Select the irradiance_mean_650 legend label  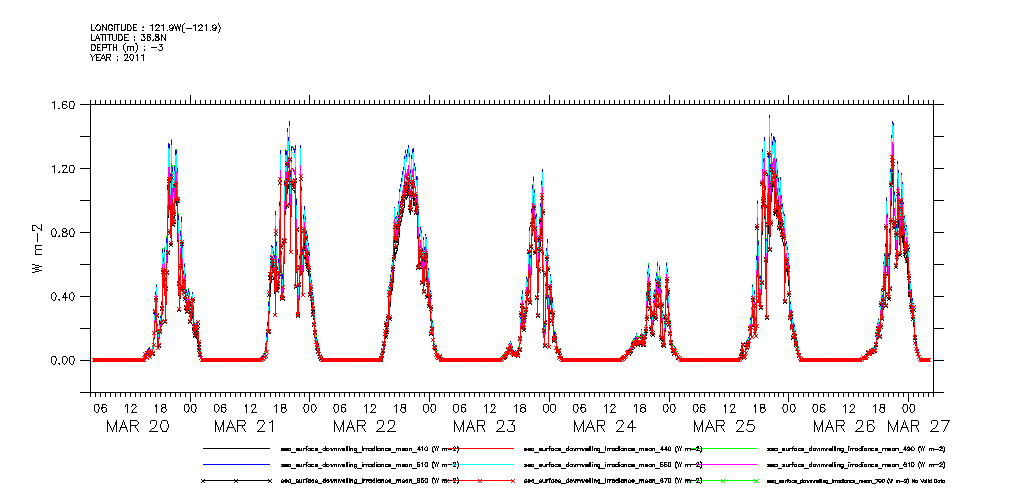(x=369, y=481)
